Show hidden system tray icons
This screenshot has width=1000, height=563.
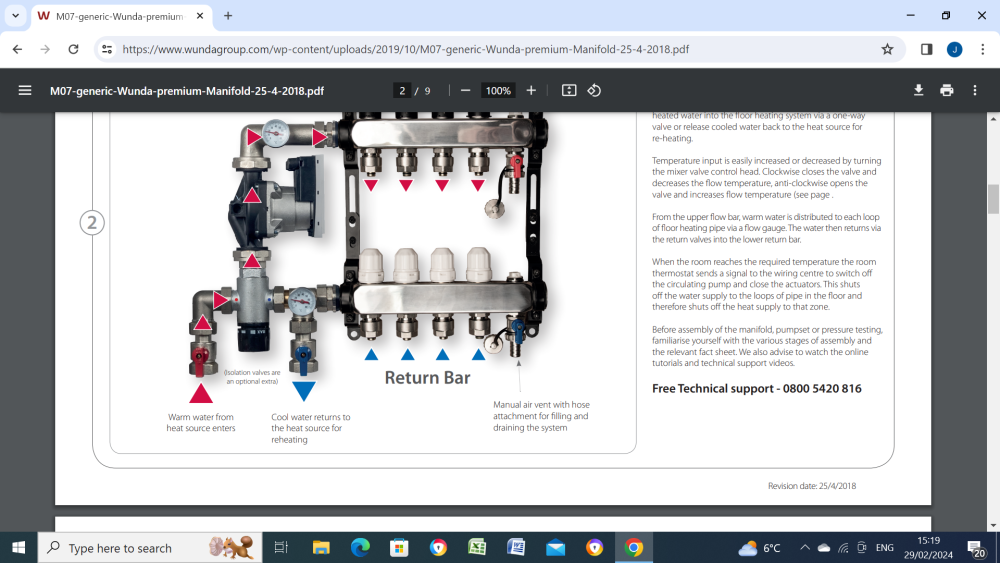pos(805,548)
